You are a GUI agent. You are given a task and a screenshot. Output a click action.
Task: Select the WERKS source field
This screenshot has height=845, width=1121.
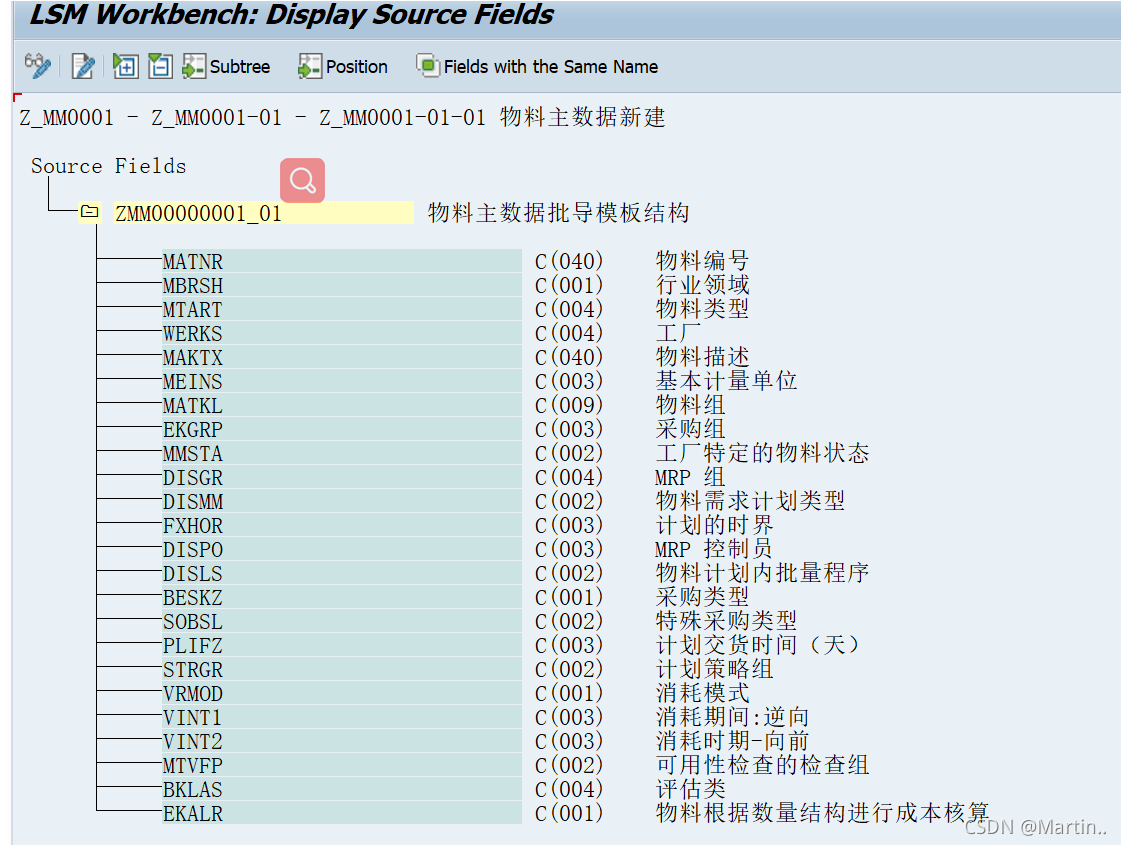[x=342, y=333]
